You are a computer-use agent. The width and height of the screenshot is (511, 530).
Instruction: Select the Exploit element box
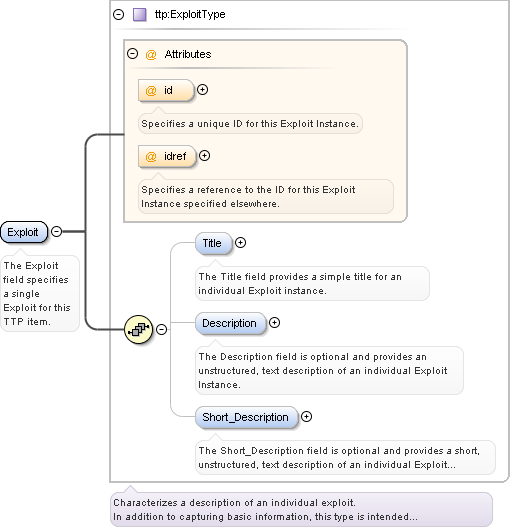[24, 232]
